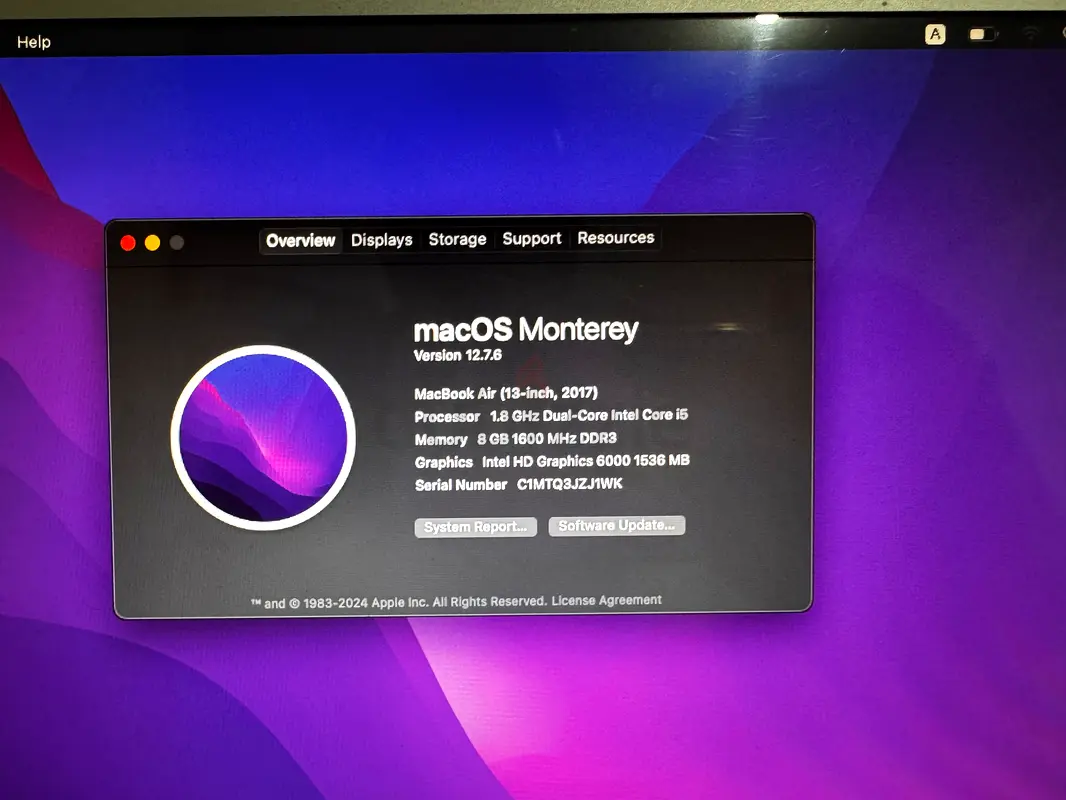Click the 1.8 GHz Dual-Core Intel Core i5 value

point(589,415)
